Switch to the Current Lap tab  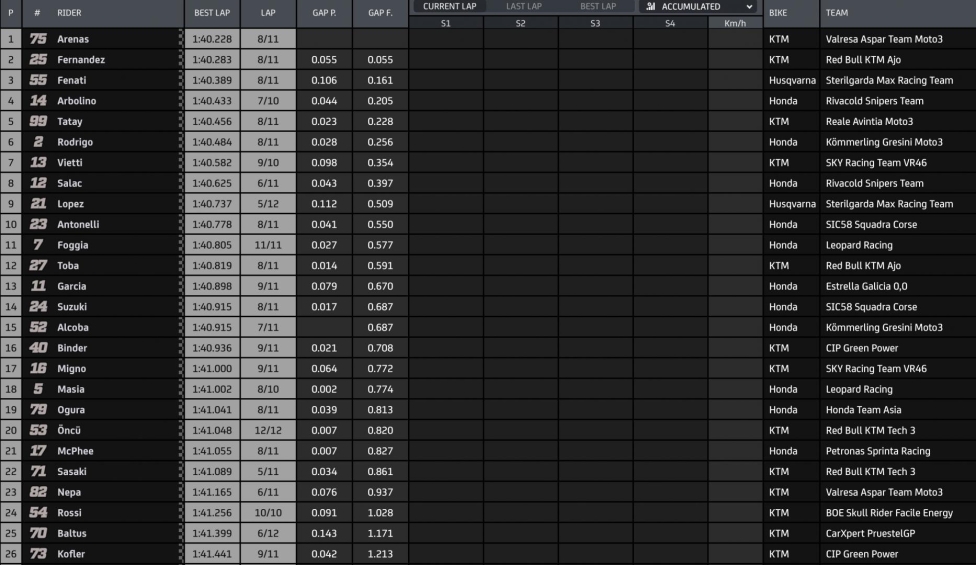[x=449, y=6]
